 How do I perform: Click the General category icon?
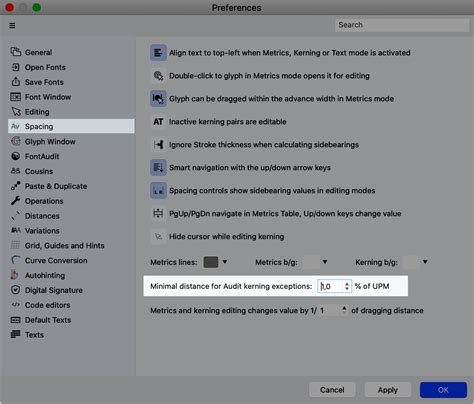click(16, 52)
